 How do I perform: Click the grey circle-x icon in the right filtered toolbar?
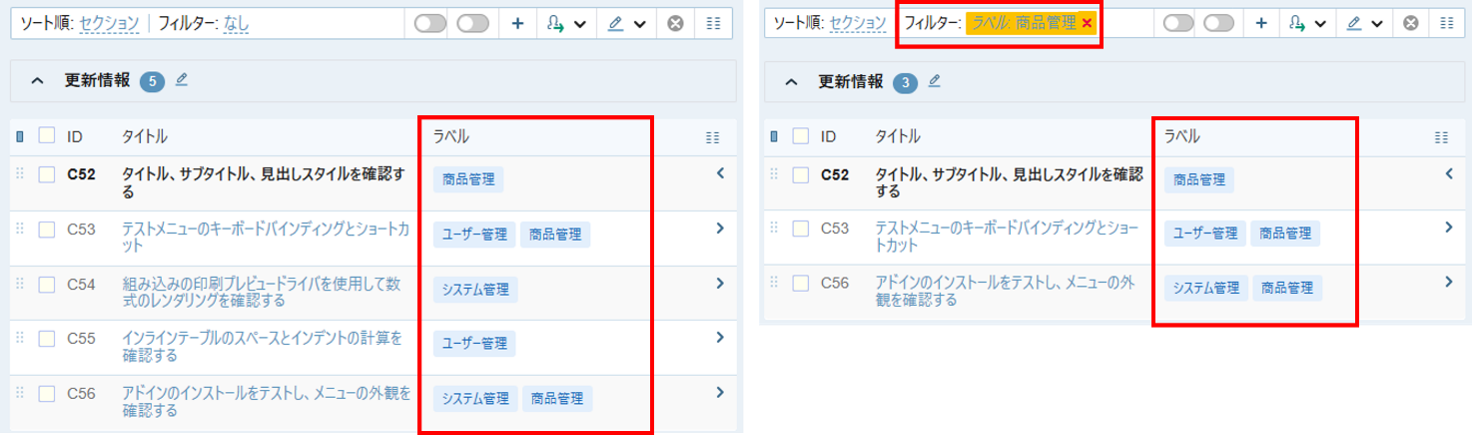1410,24
